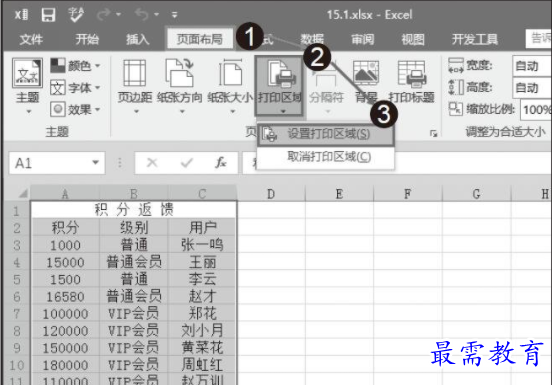Click the confirm checkmark in formula bar
The width and height of the screenshot is (552, 385).
click(186, 163)
